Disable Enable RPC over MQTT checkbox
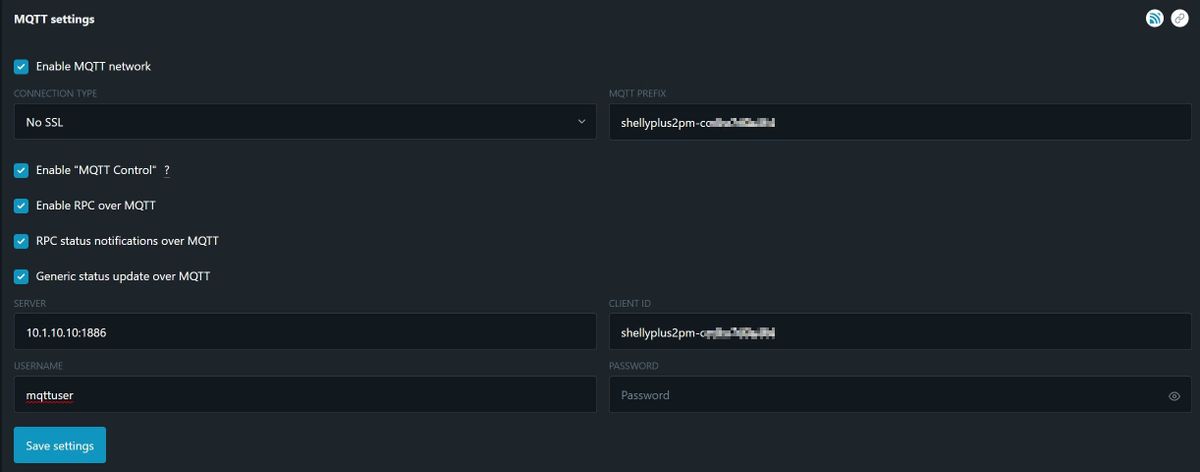Image resolution: width=1200 pixels, height=472 pixels. [21, 206]
